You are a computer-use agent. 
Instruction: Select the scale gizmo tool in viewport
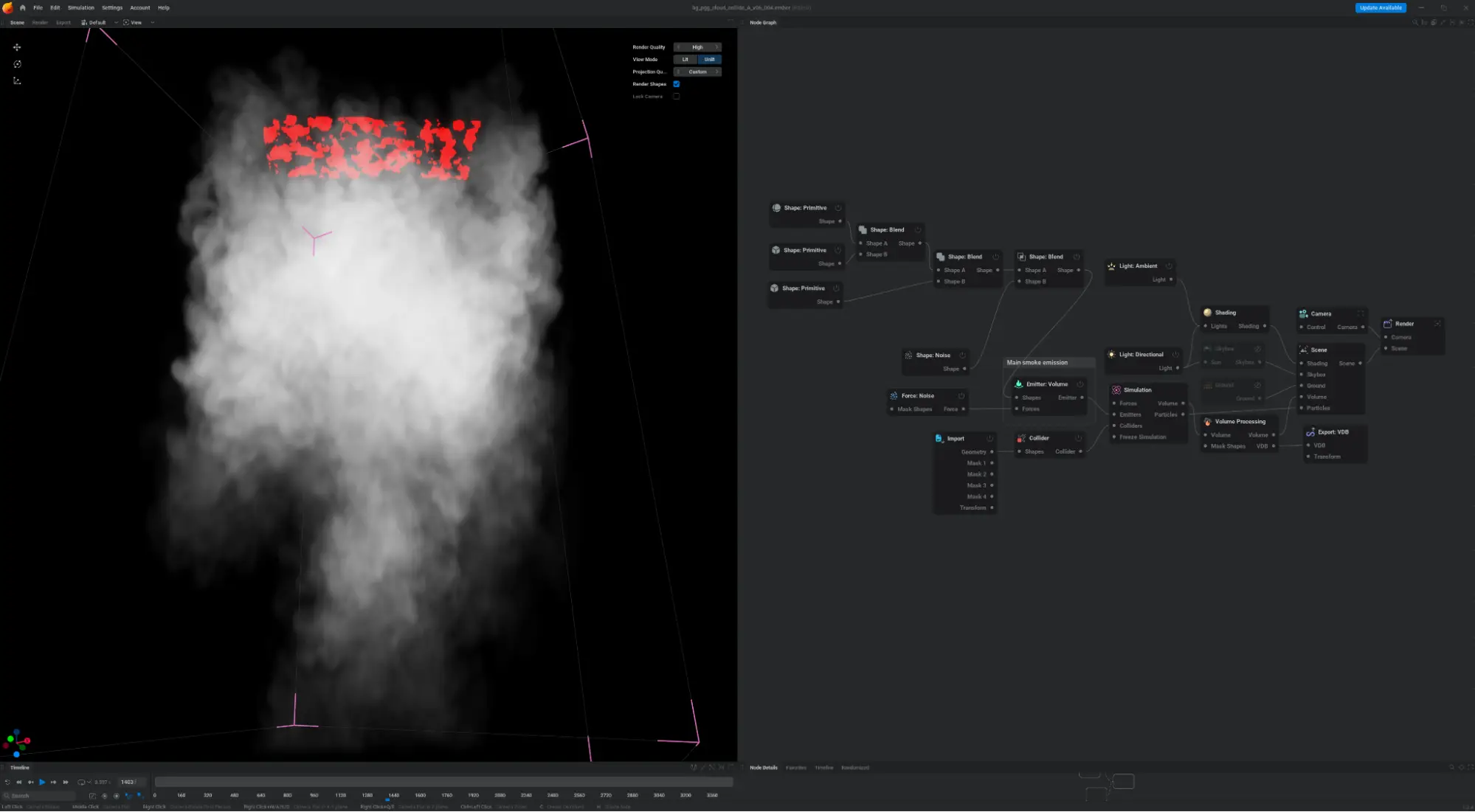[17, 81]
